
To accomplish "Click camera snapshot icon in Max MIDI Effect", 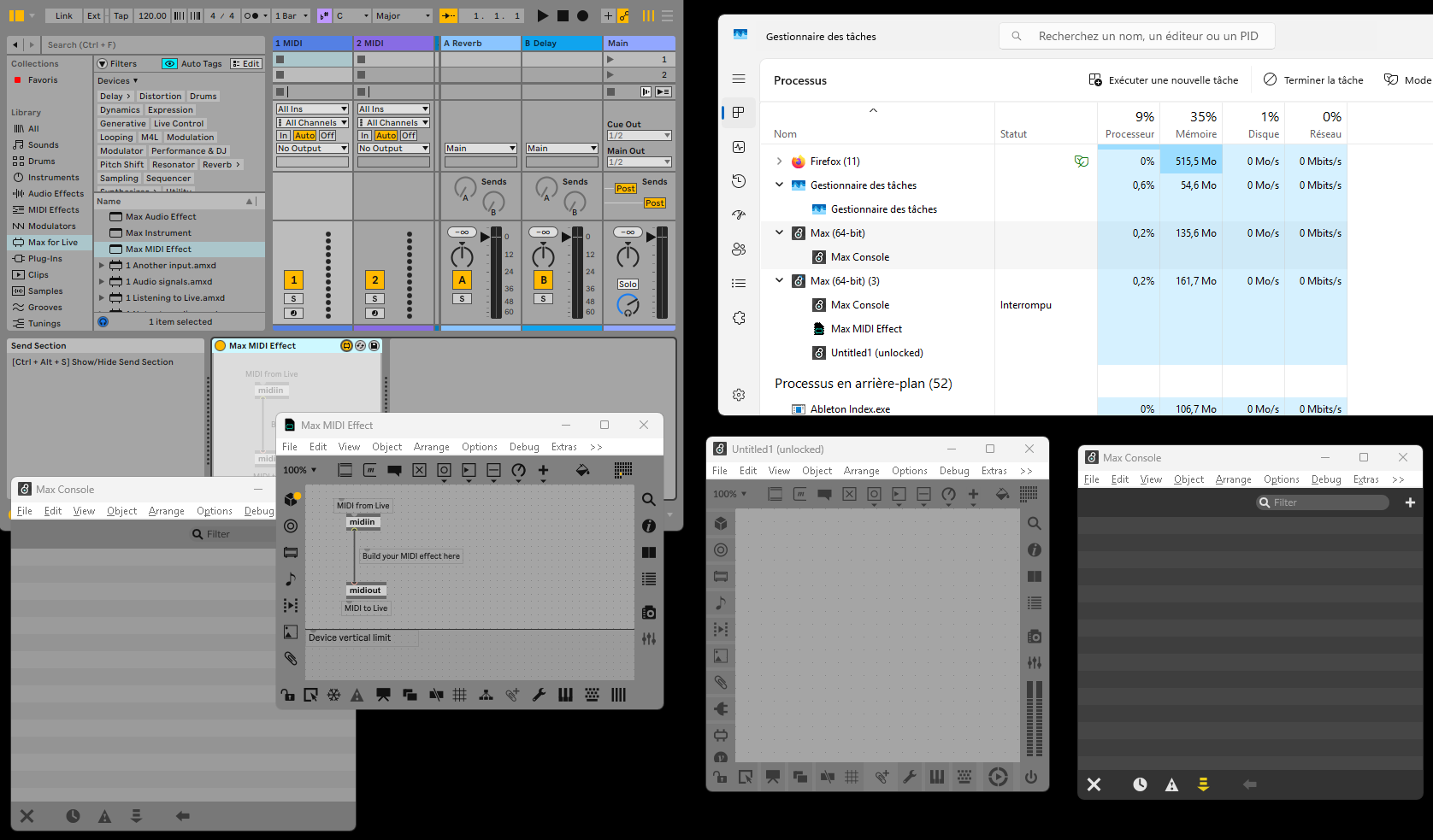I will 649,612.
